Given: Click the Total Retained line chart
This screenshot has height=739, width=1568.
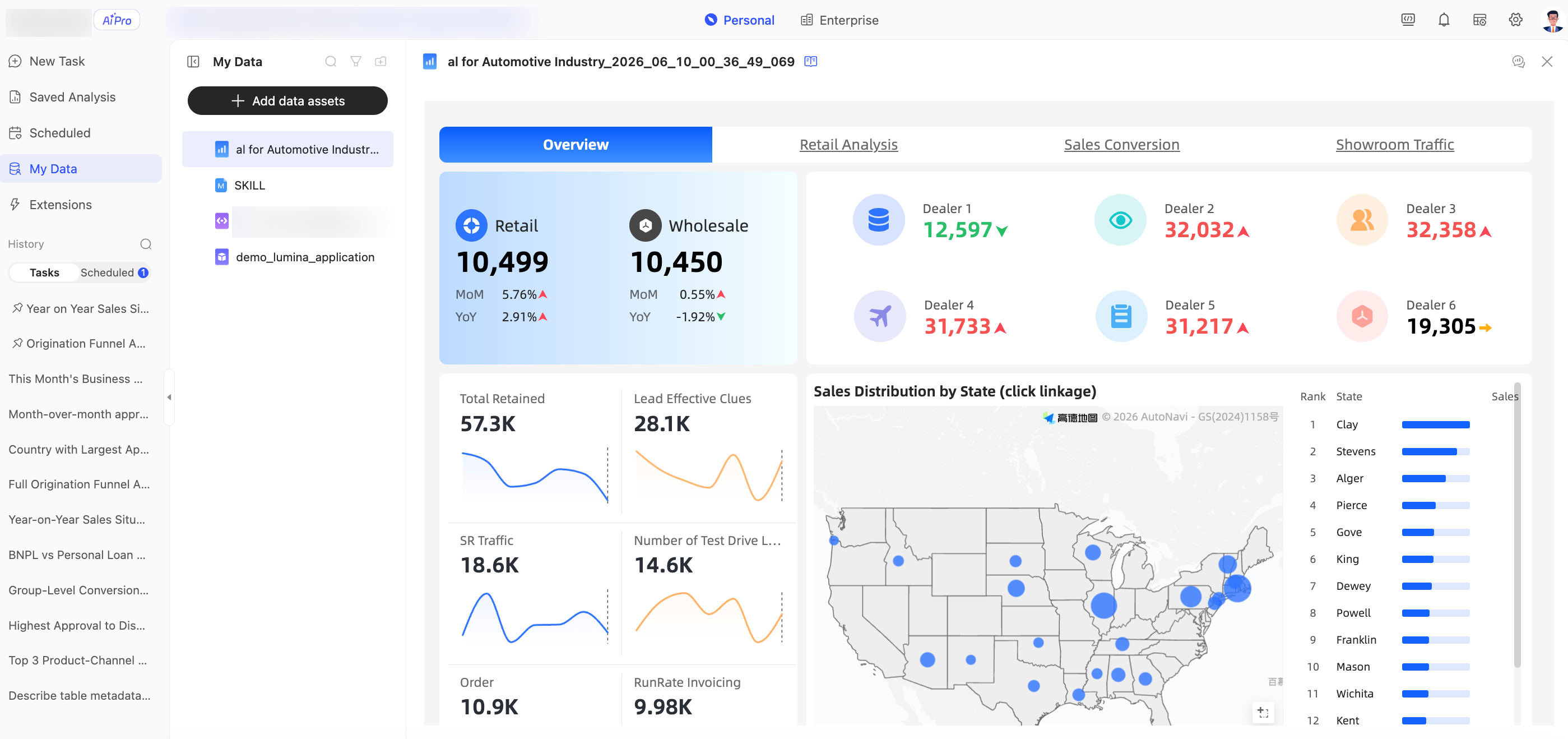Looking at the screenshot, I should (535, 477).
